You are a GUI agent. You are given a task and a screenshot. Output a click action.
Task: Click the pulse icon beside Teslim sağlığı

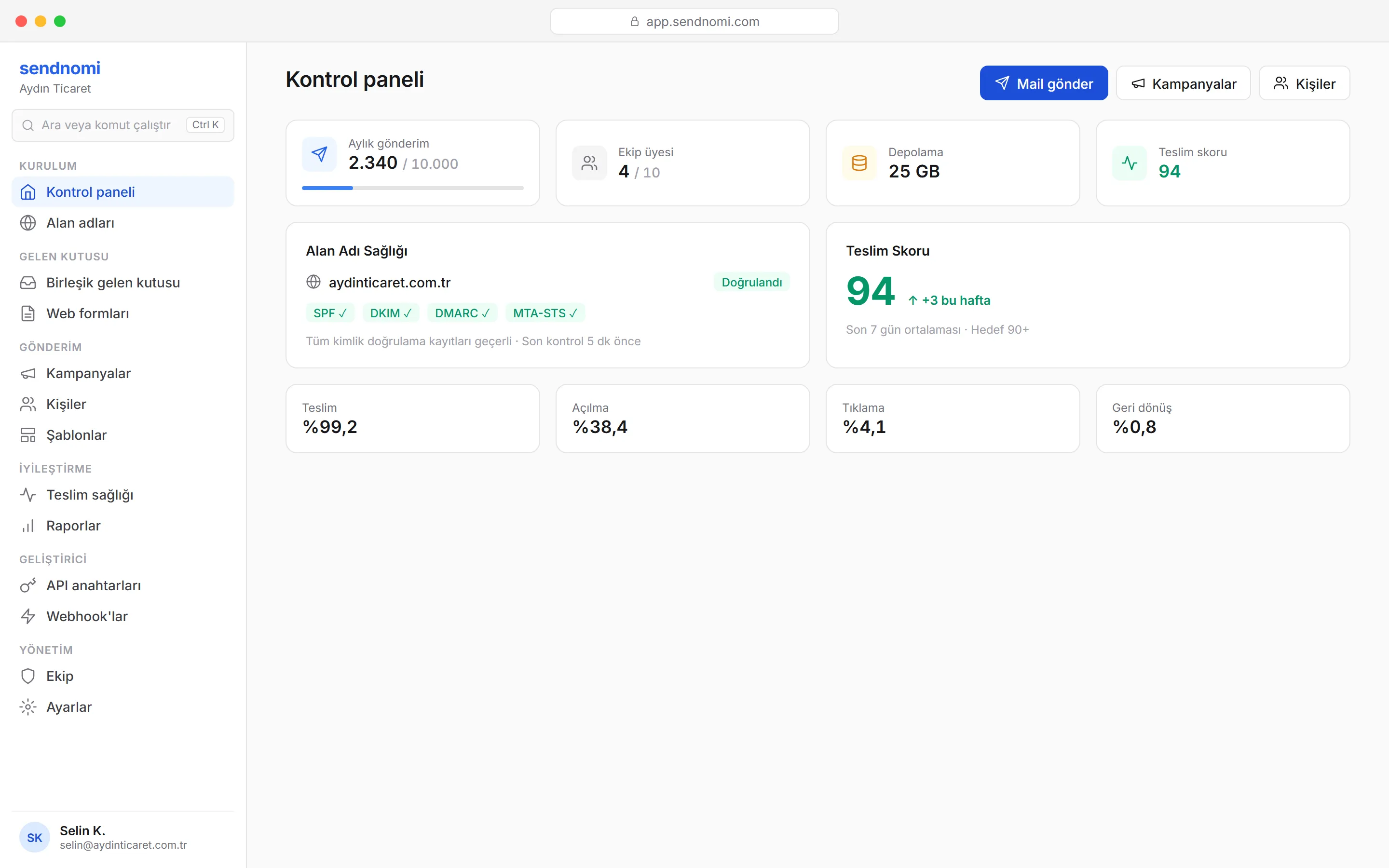(x=27, y=495)
